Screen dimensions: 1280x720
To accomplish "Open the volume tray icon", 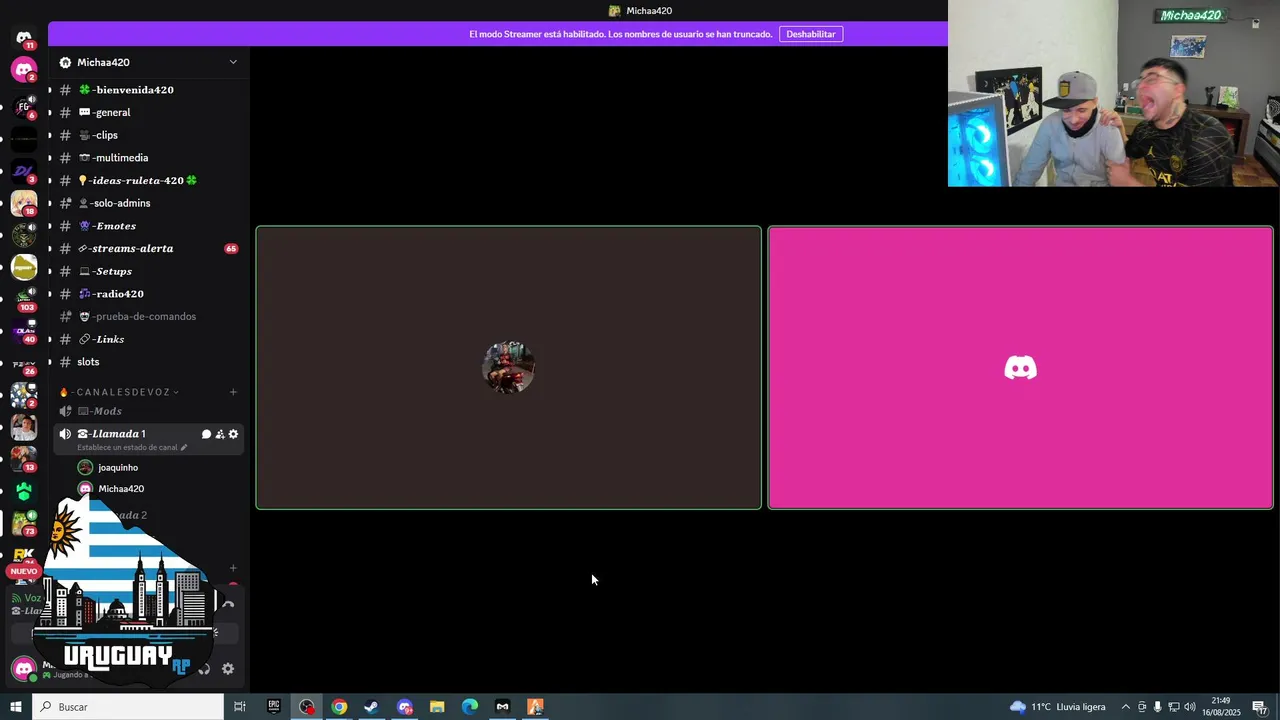I will click(x=1190, y=707).
